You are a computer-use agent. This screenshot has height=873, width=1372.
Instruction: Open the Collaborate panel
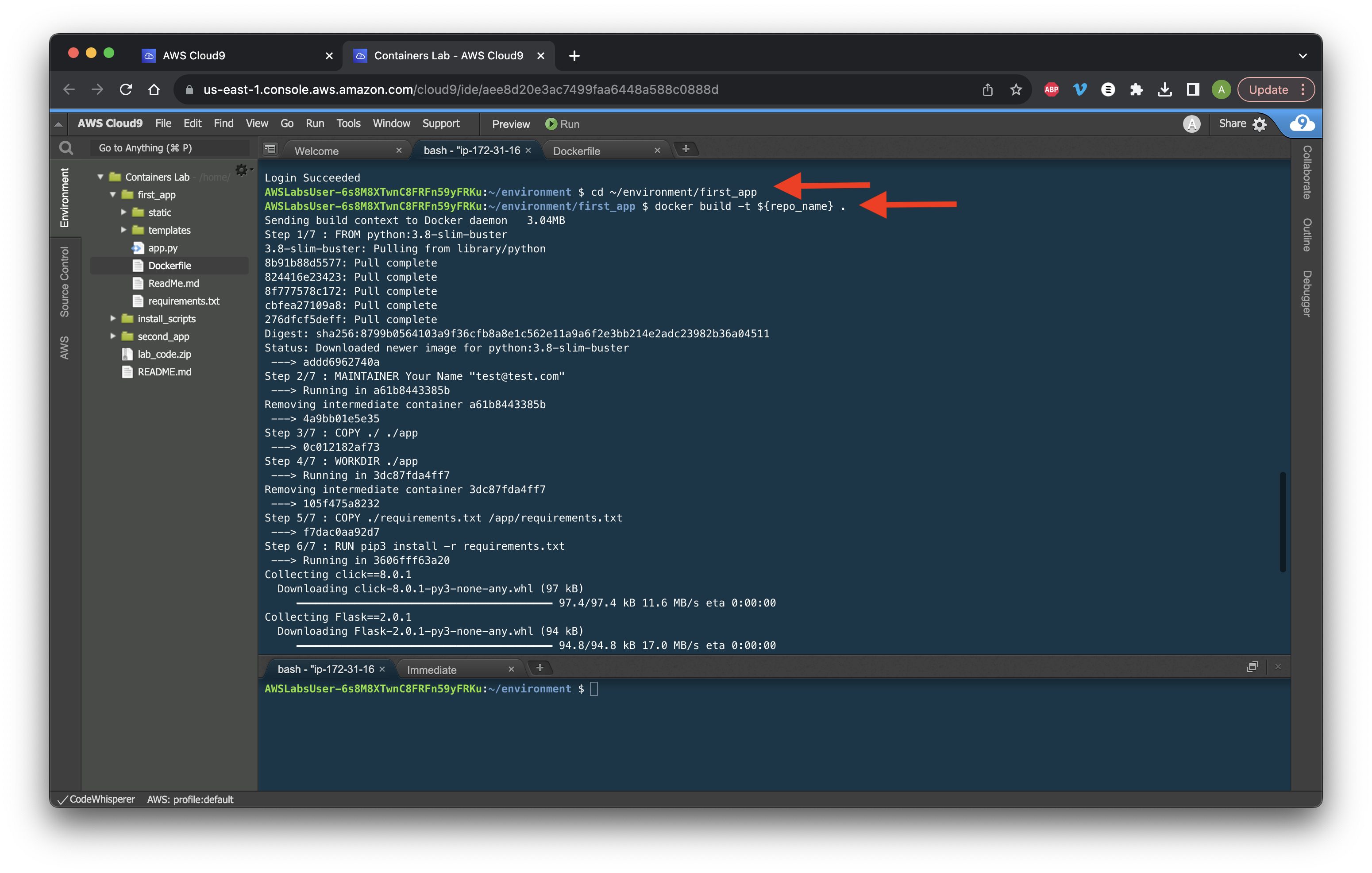1306,172
